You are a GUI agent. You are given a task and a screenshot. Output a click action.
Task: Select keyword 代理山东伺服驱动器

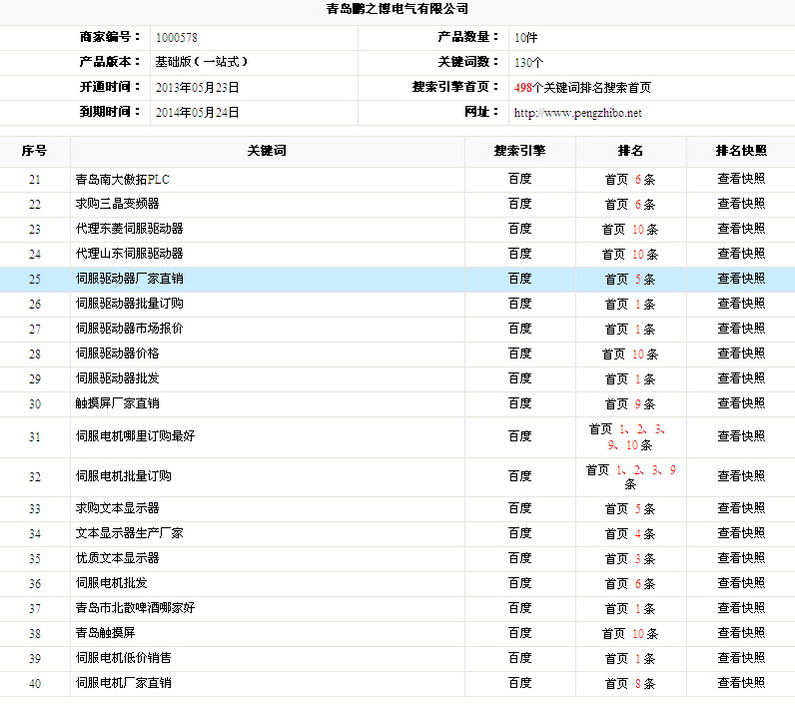[129, 253]
